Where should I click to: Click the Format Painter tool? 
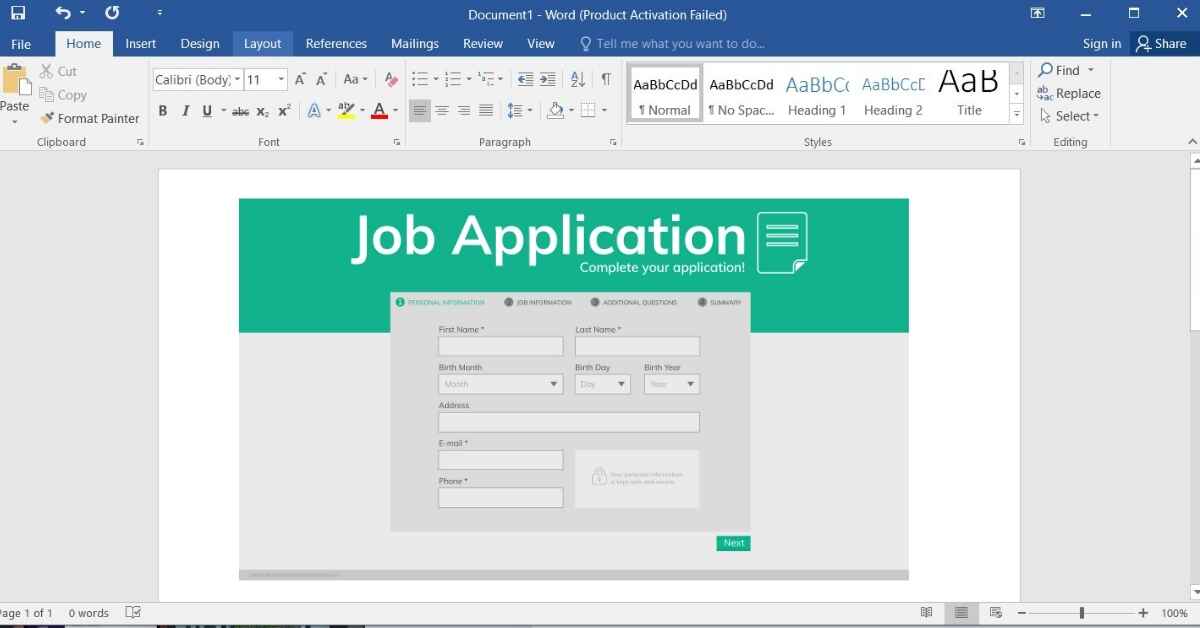pyautogui.click(x=88, y=118)
